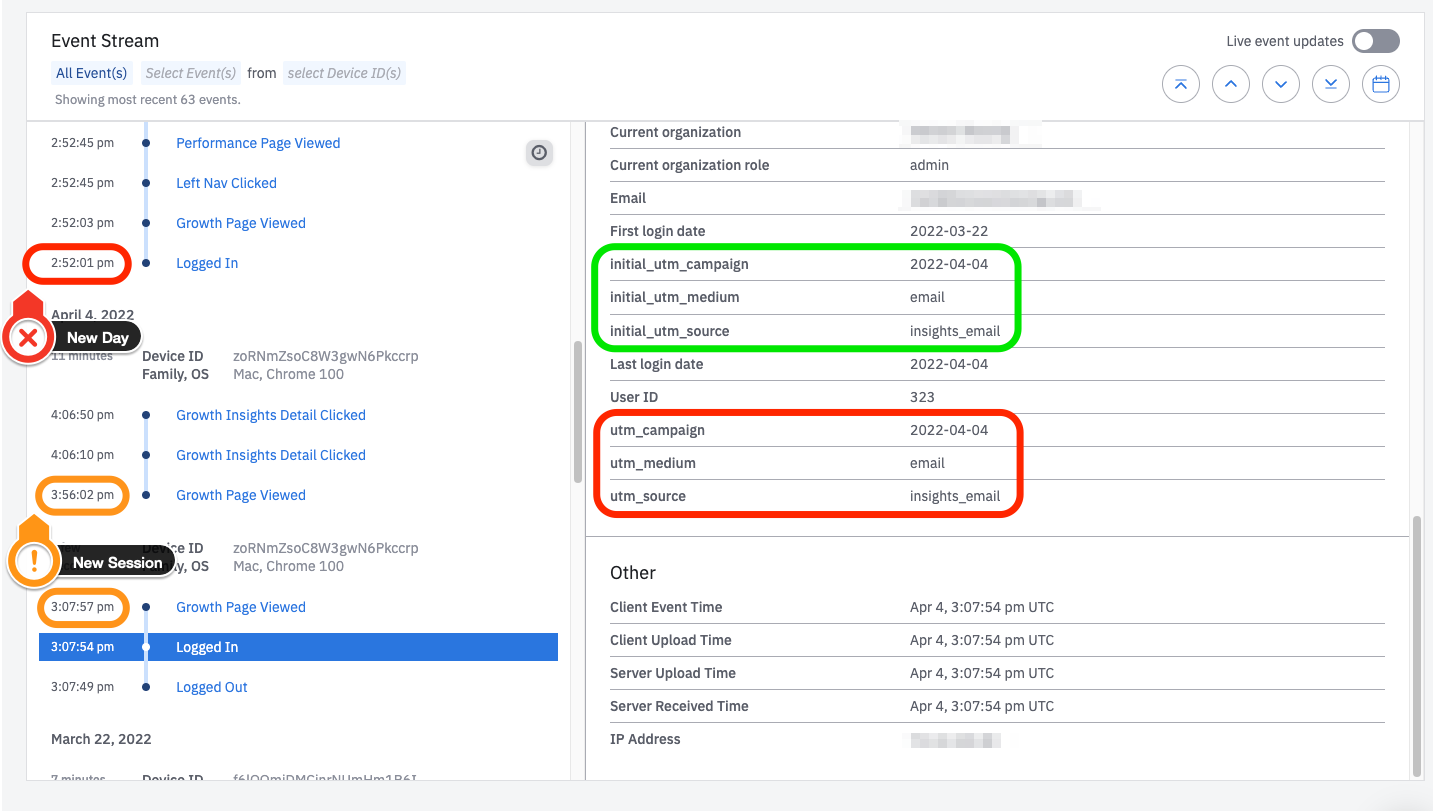1433x811 pixels.
Task: Click the timeline dot for the 2:52:01 pm Logged In event
Action: pos(146,263)
